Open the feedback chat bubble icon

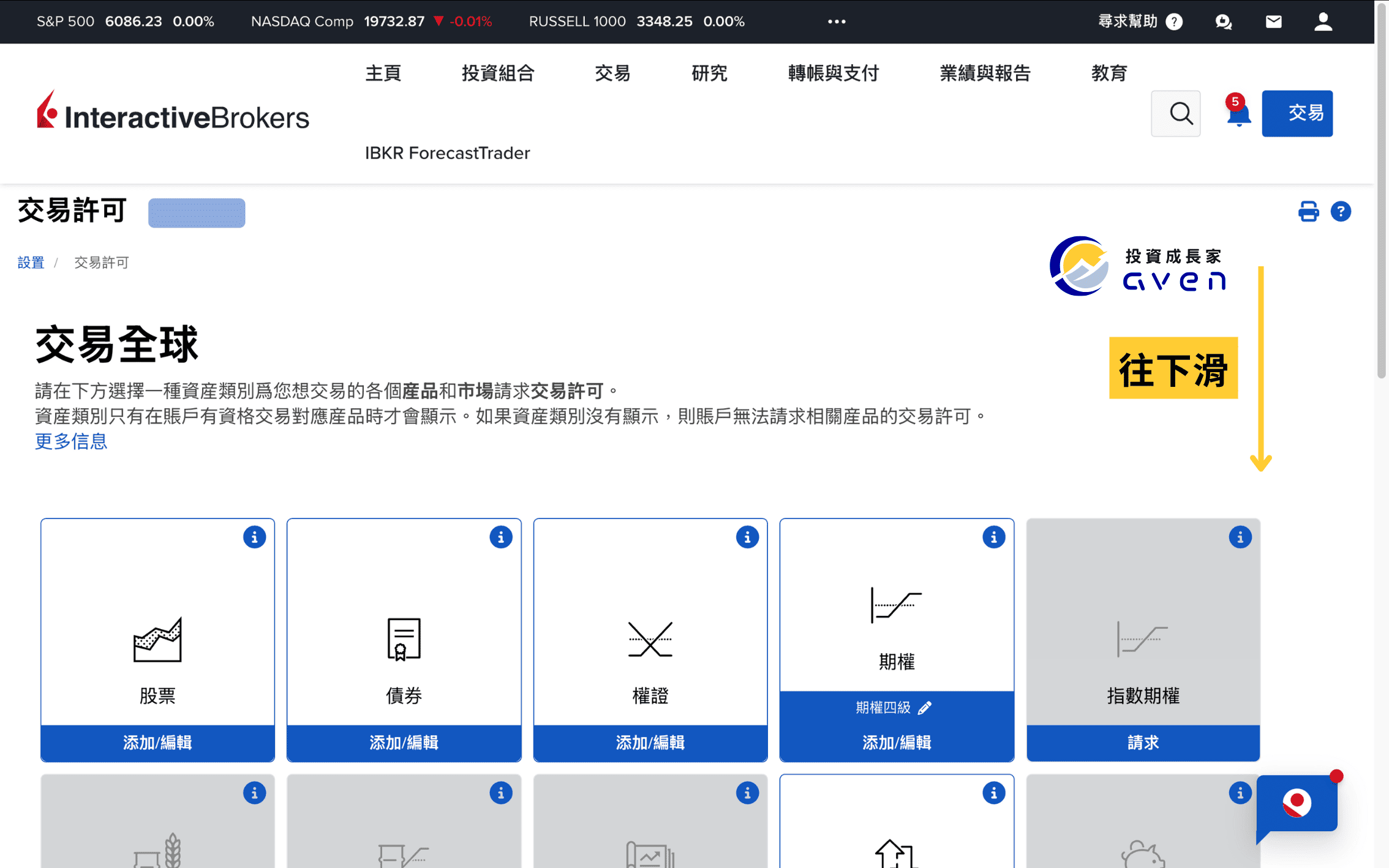[1223, 21]
